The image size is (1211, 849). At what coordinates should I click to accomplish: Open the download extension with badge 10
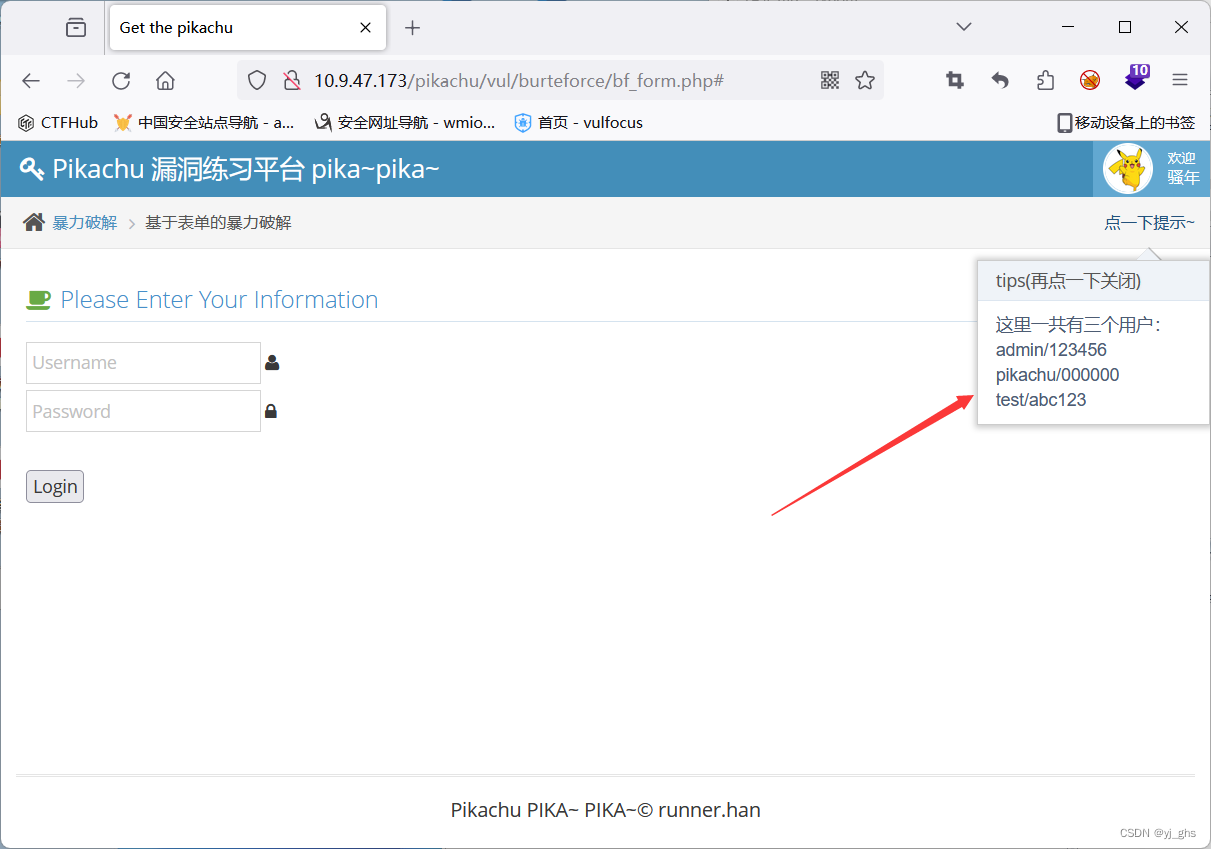[1136, 78]
